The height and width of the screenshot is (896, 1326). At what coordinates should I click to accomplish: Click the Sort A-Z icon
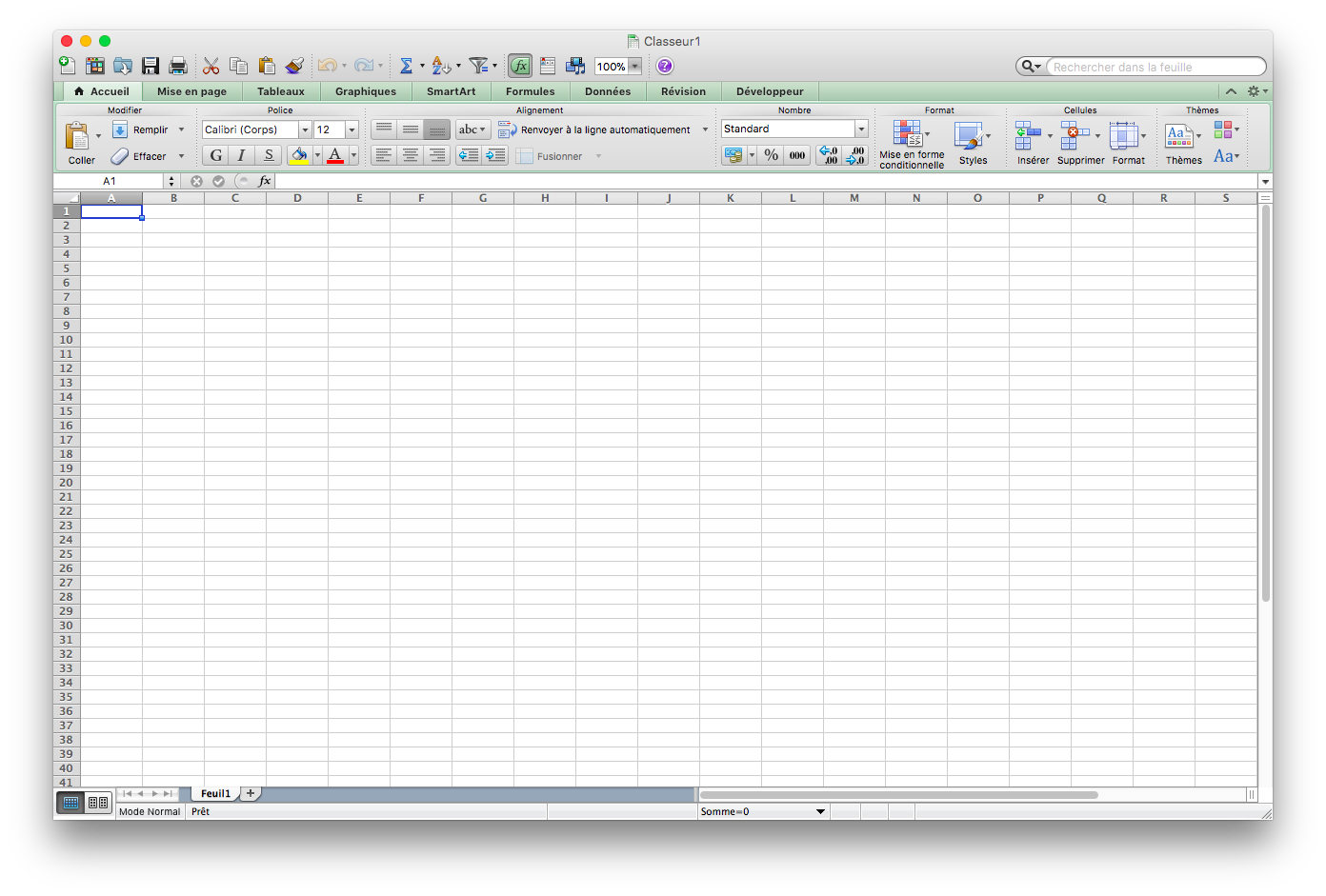tap(441, 66)
